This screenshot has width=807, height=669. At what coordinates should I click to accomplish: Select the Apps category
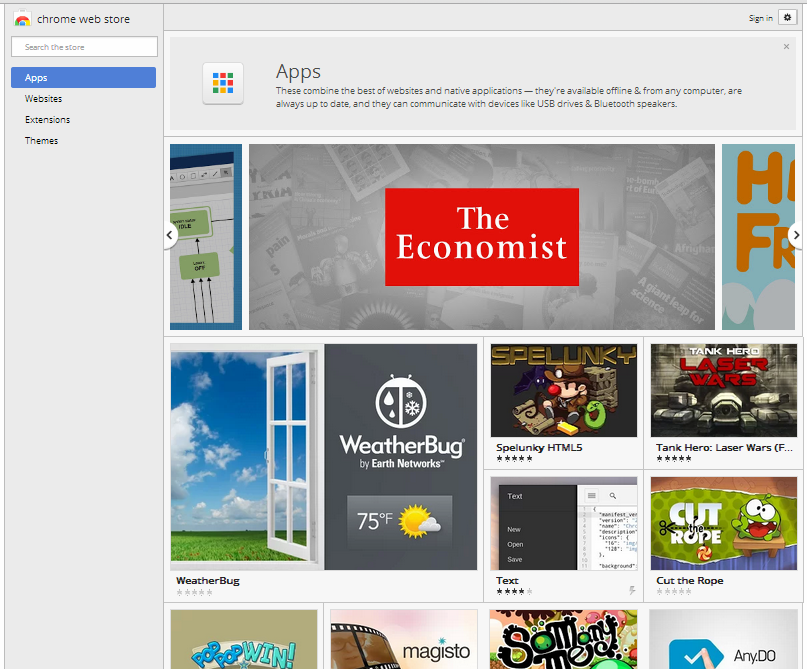(x=83, y=78)
